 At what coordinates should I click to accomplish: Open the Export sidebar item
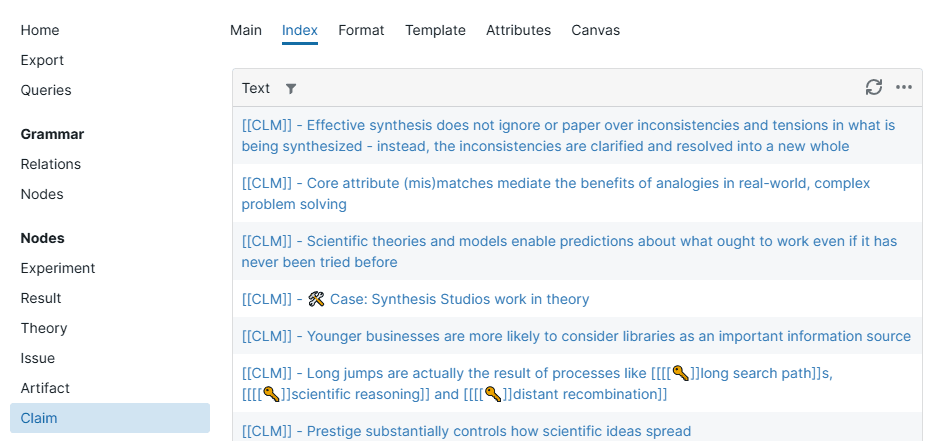click(42, 60)
